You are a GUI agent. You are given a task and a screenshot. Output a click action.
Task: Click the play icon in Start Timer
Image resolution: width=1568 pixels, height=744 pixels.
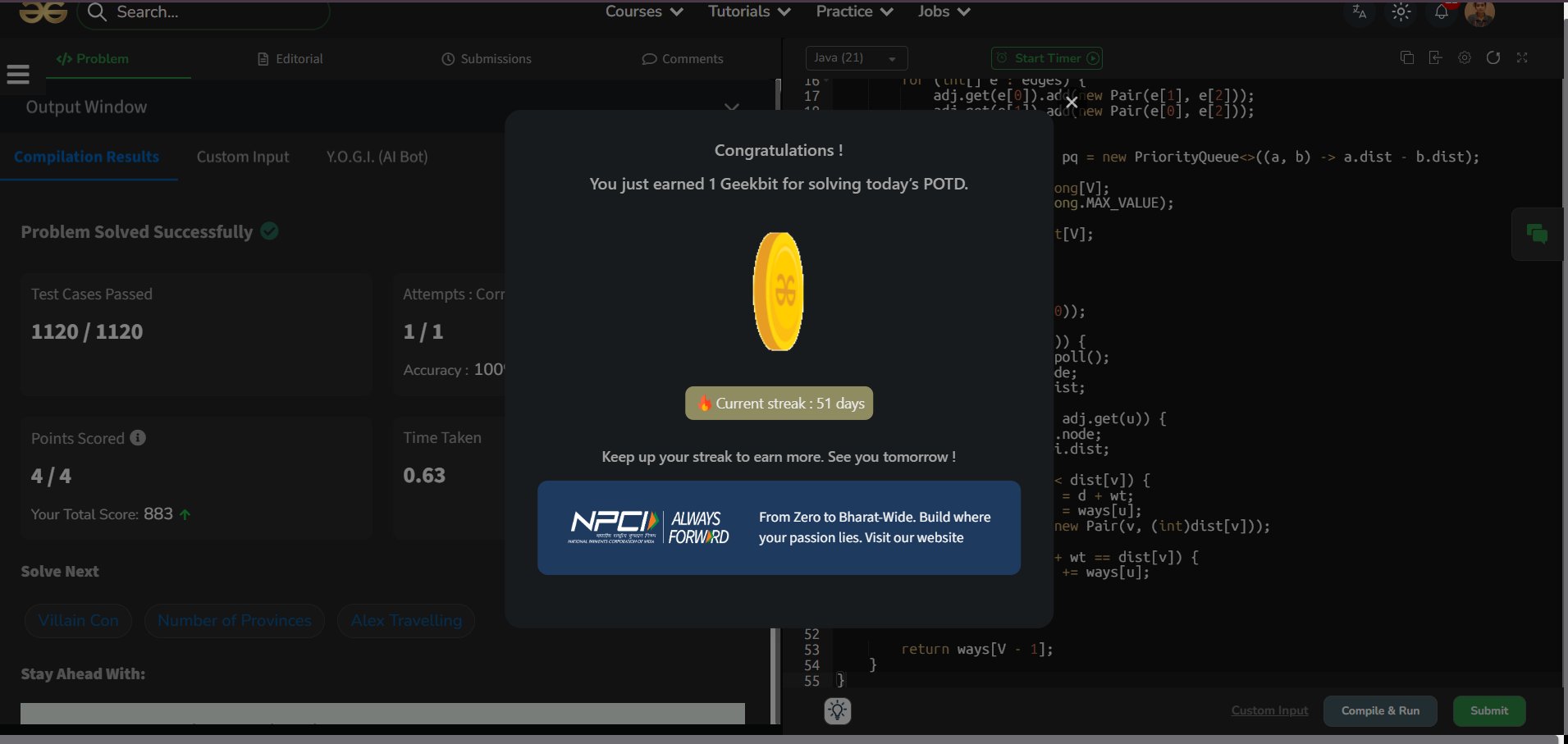[x=1093, y=58]
